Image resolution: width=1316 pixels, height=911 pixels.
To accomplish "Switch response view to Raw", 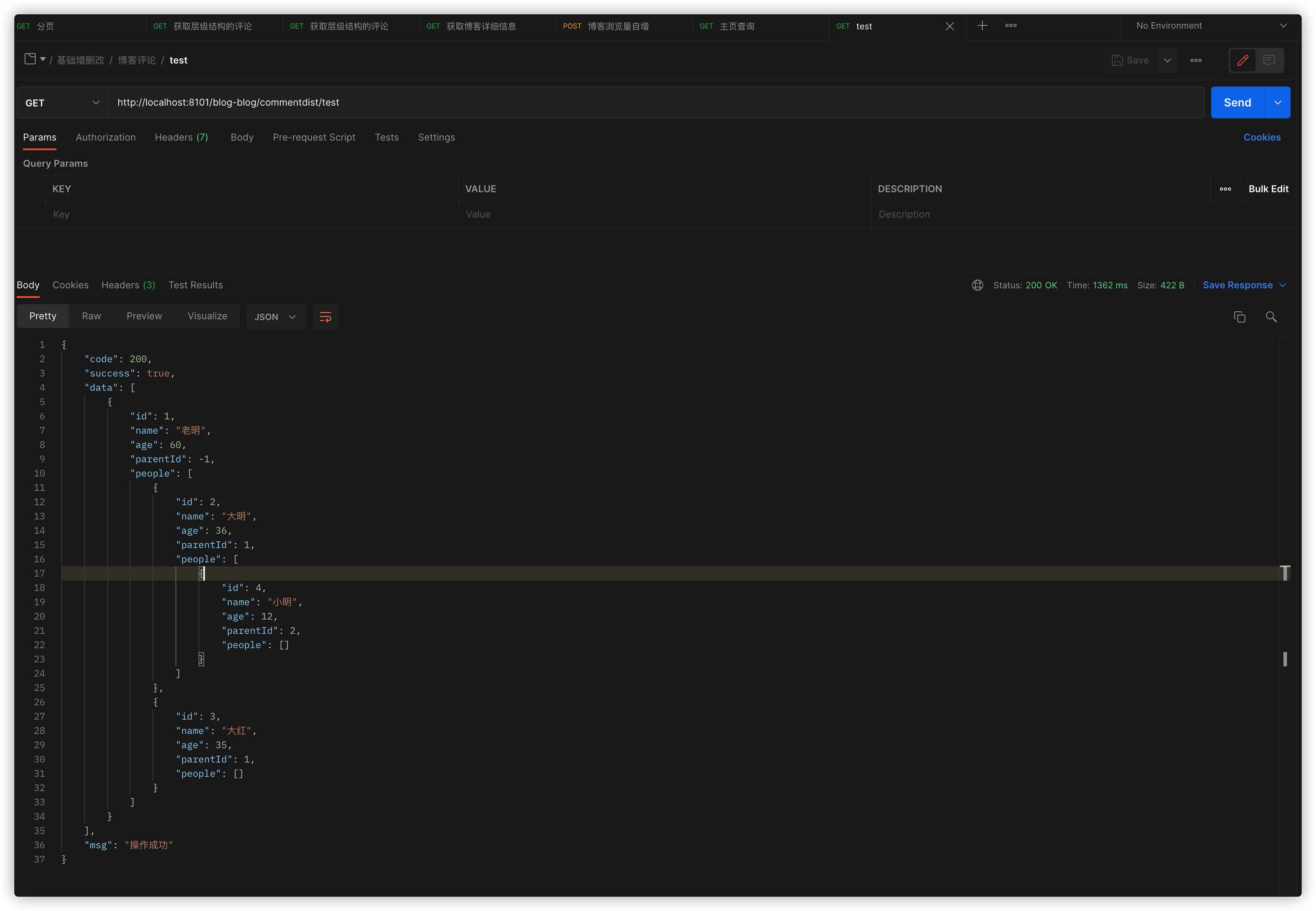I will point(91,316).
